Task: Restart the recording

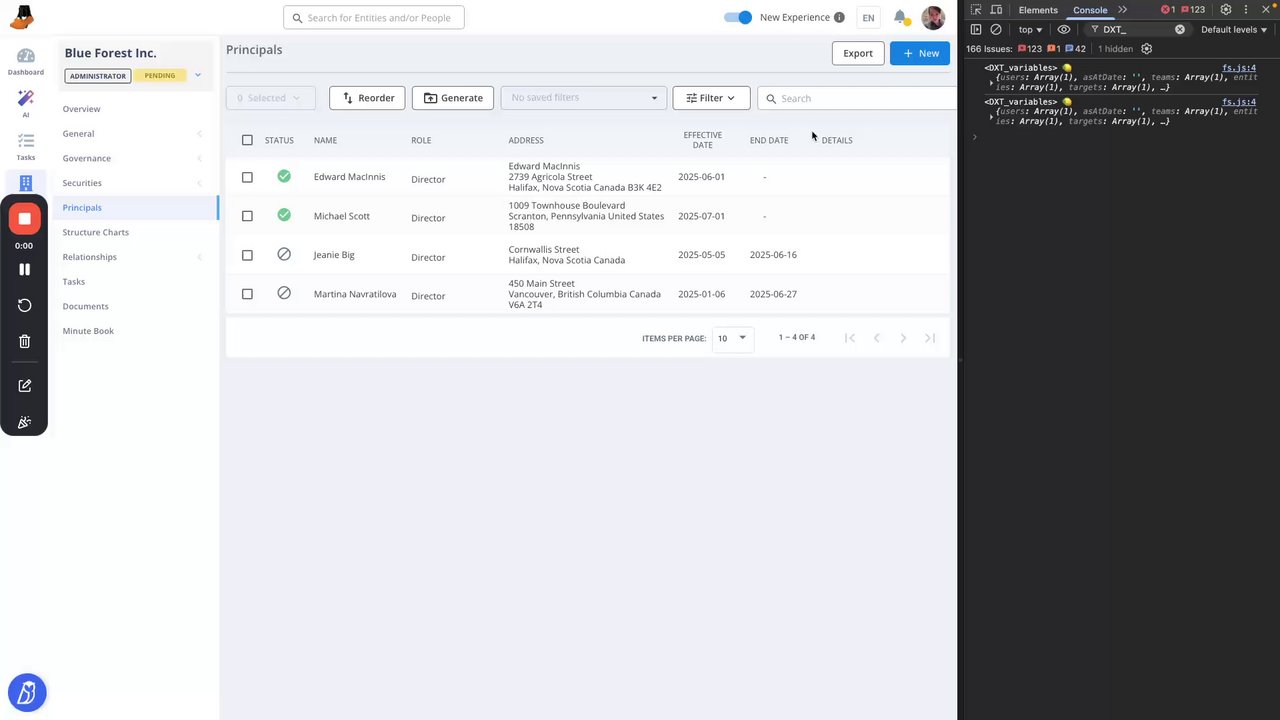Action: (x=25, y=305)
